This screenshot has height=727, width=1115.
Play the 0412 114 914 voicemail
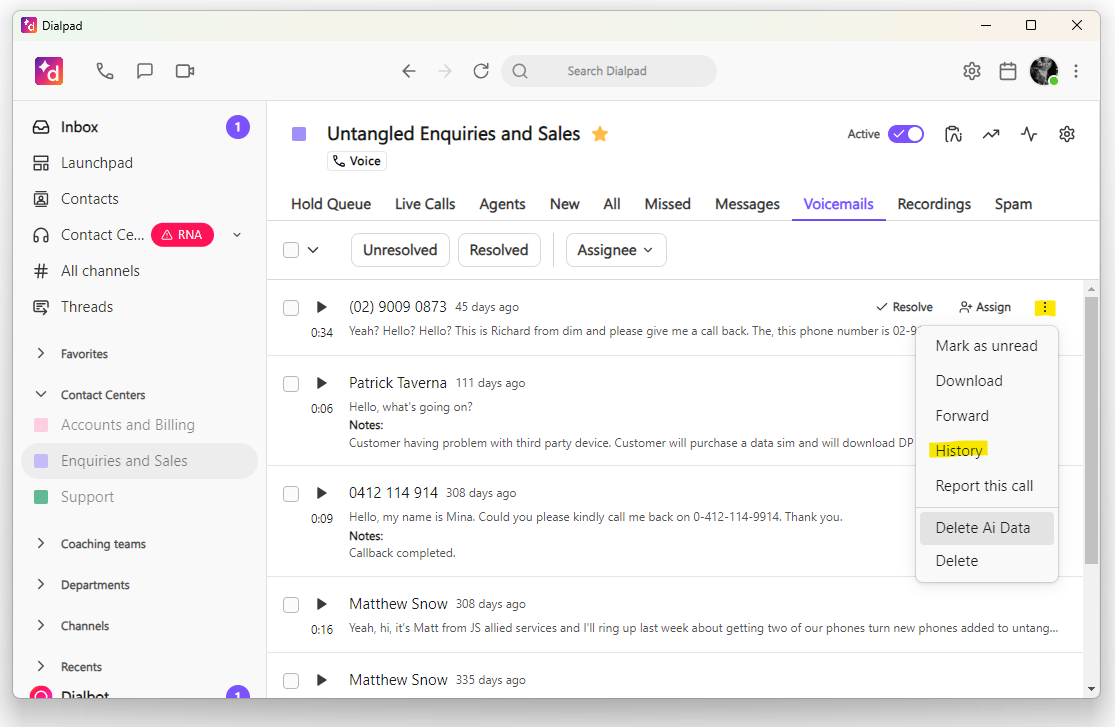(x=321, y=494)
